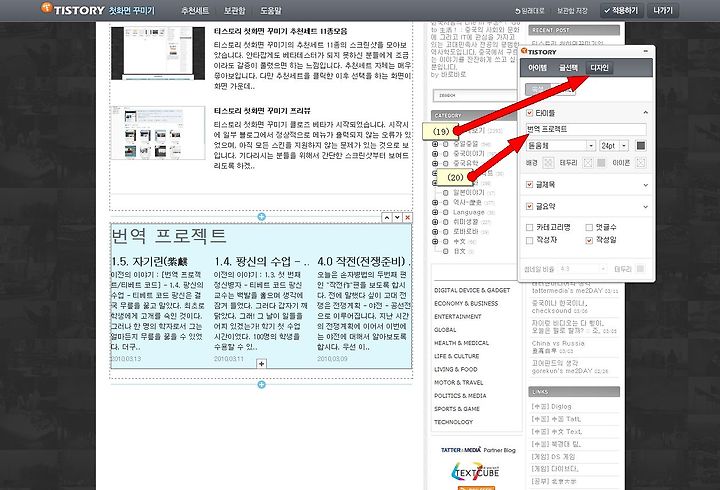Click the 테두리 none icon in title section

point(588,163)
